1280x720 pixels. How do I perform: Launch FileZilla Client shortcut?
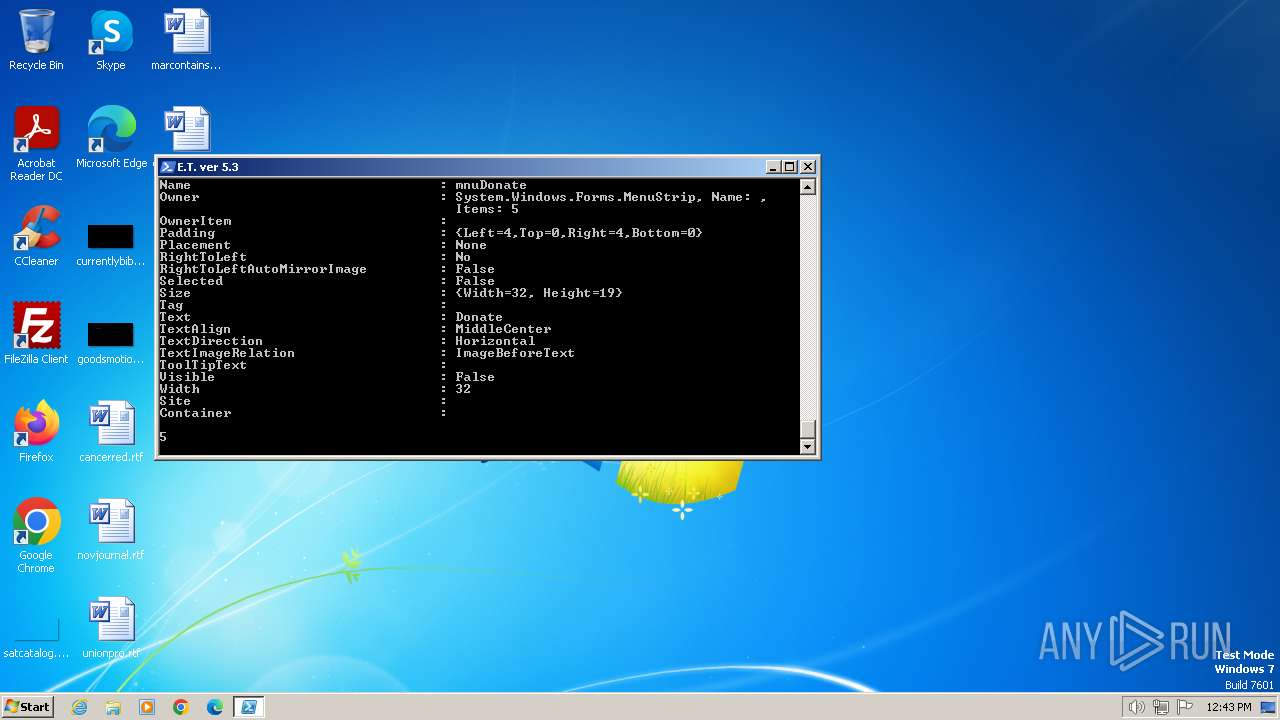pyautogui.click(x=36, y=334)
